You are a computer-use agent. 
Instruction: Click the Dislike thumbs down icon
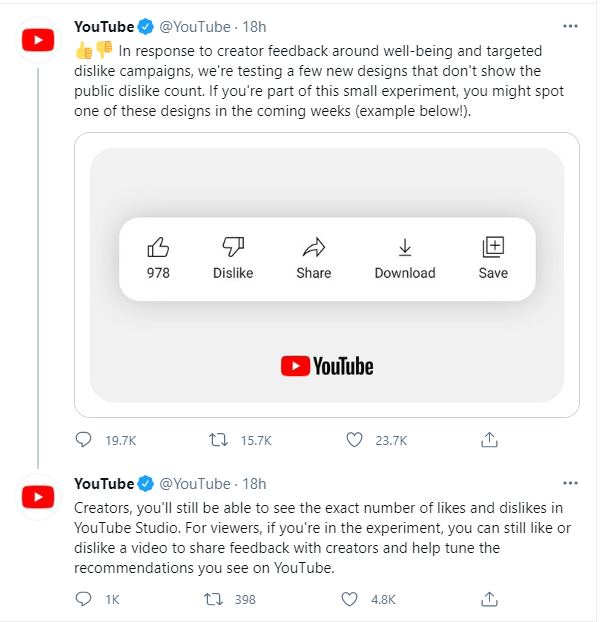(x=233, y=247)
